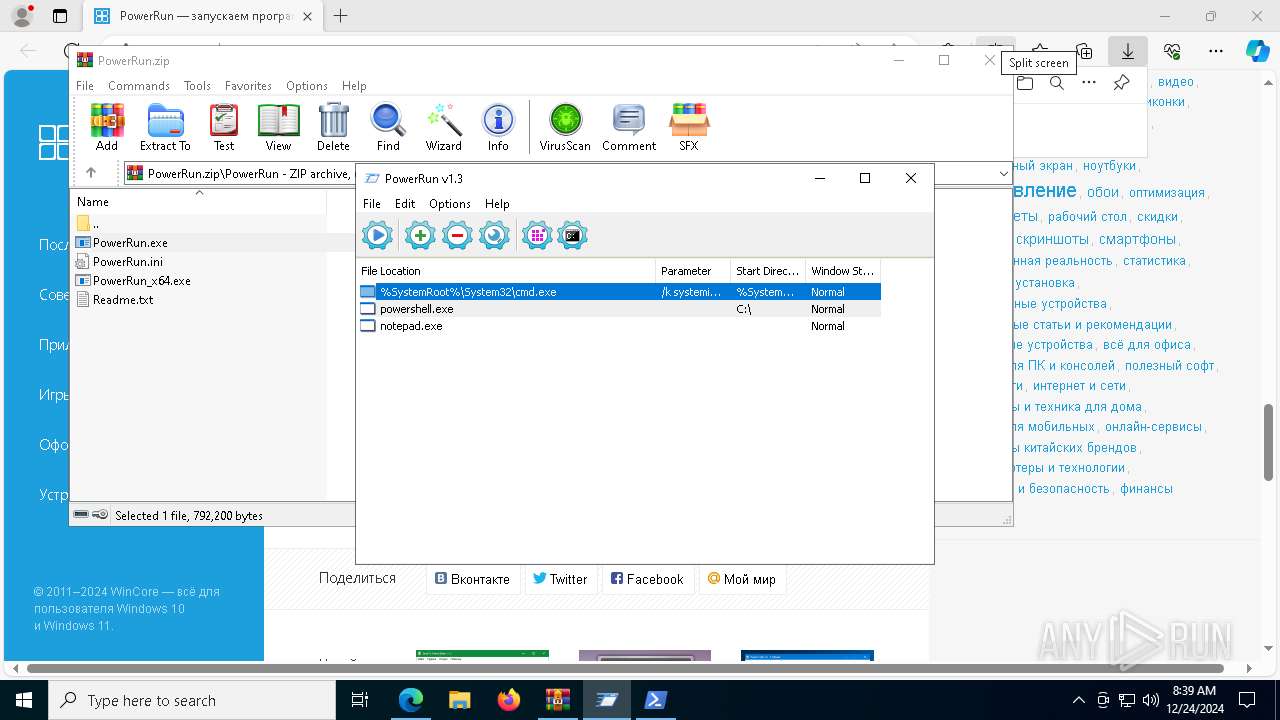Image resolution: width=1280 pixels, height=720 pixels.
Task: Open Copilot icon in Edge
Action: (x=1257, y=50)
